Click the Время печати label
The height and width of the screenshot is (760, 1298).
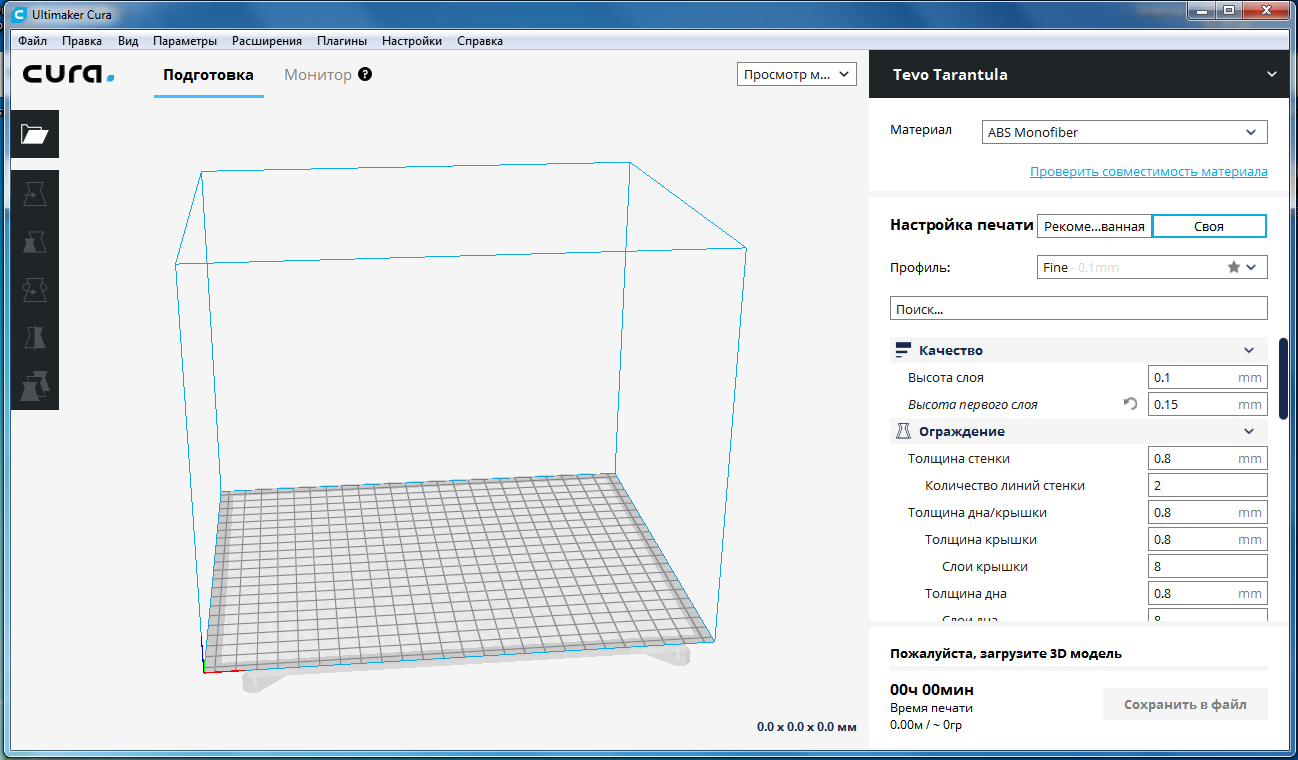tap(931, 708)
